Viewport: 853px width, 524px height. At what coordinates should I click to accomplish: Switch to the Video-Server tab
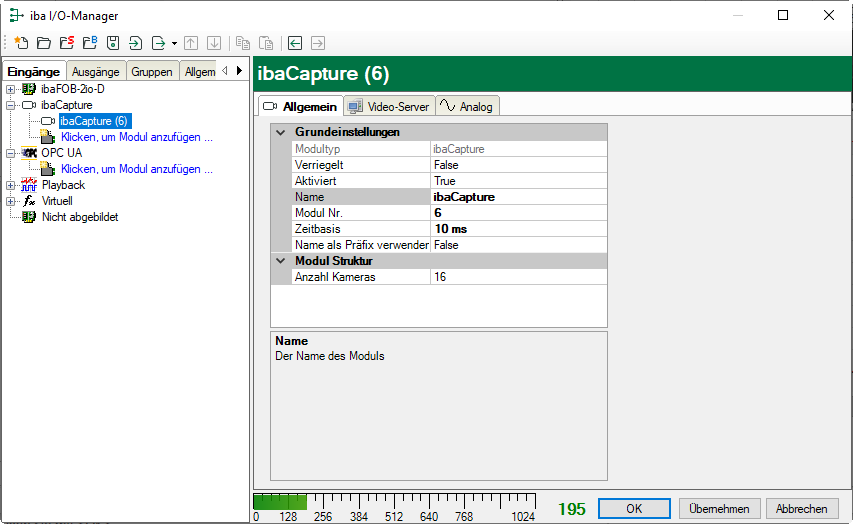point(389,106)
